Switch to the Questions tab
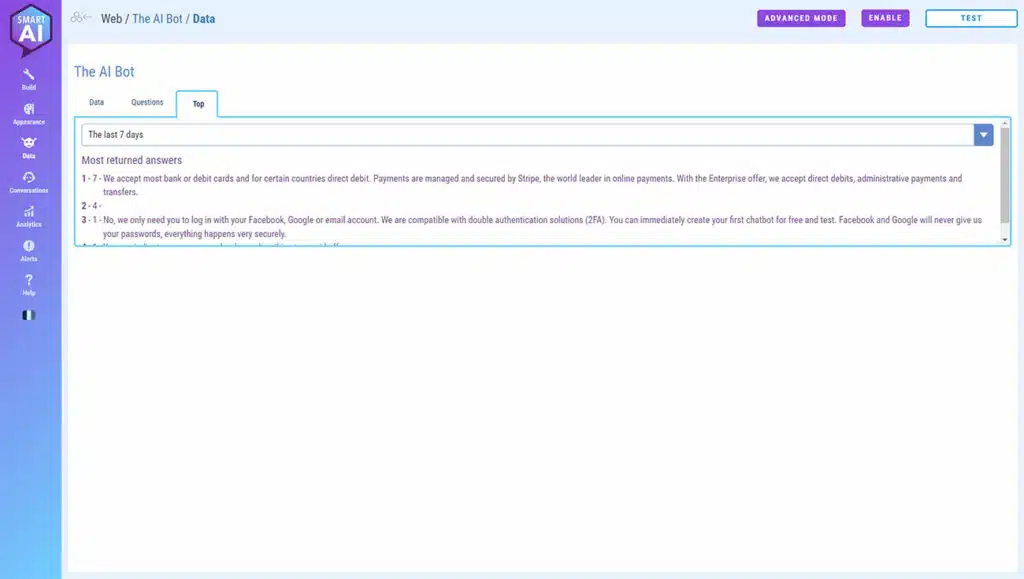1024x579 pixels. (x=147, y=102)
